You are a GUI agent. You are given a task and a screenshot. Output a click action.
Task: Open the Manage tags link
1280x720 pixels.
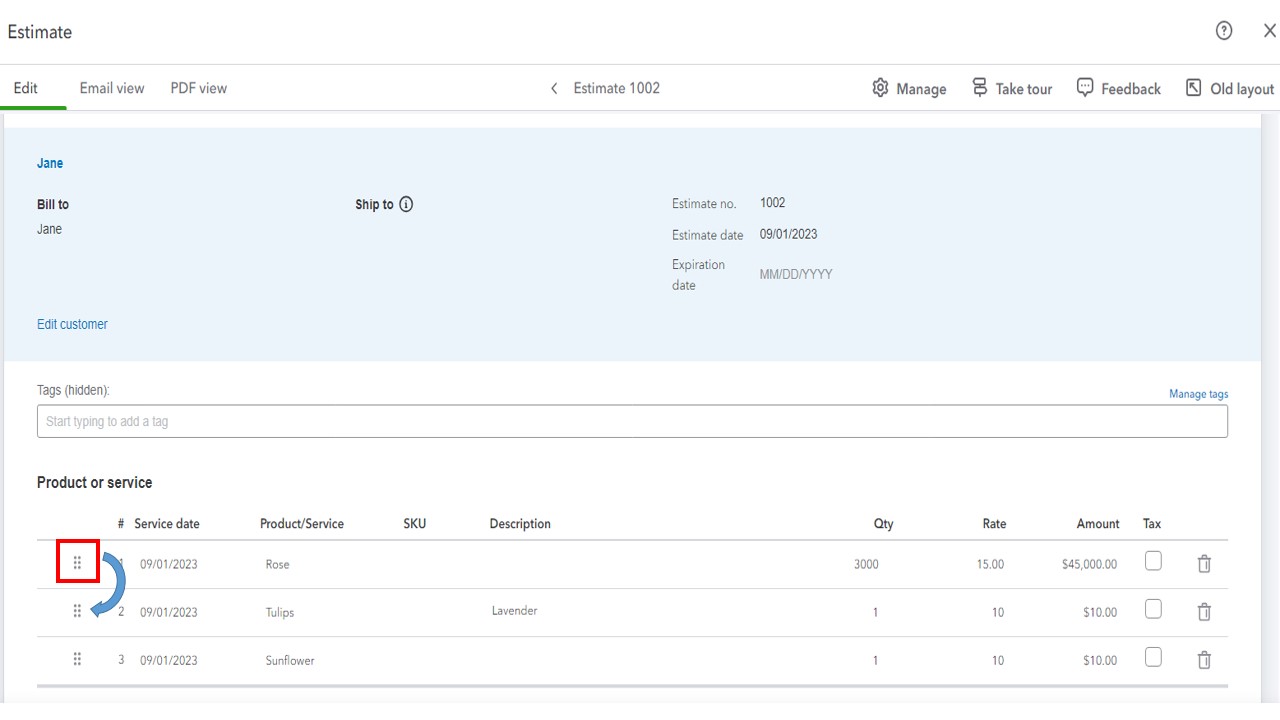pyautogui.click(x=1198, y=394)
